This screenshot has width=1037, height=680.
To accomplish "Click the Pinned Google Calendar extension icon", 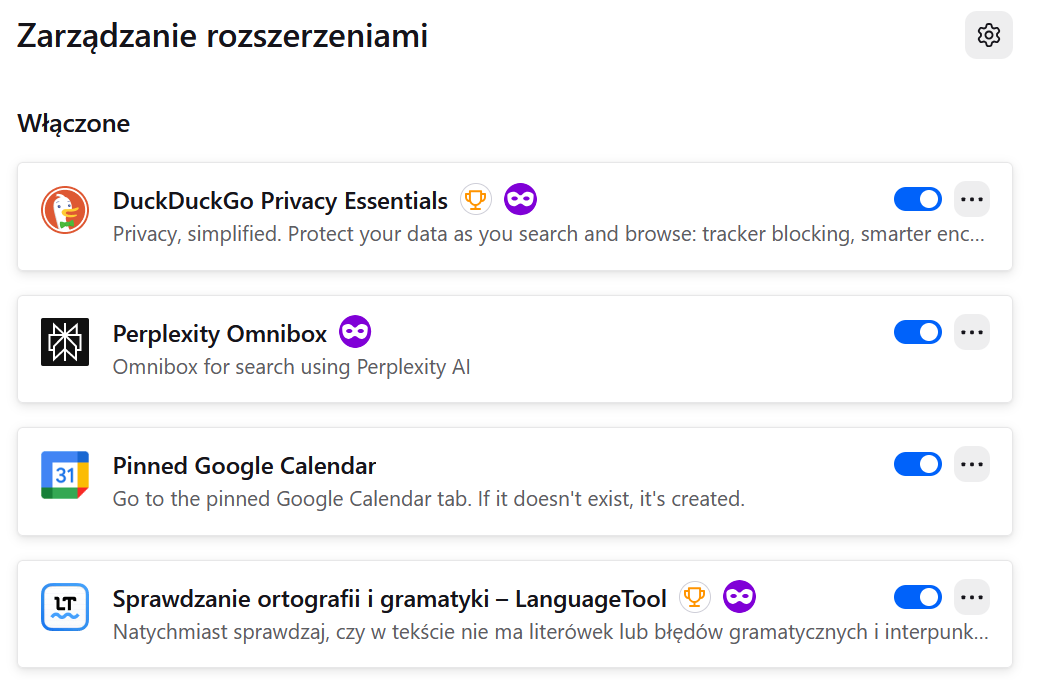I will tap(64, 475).
